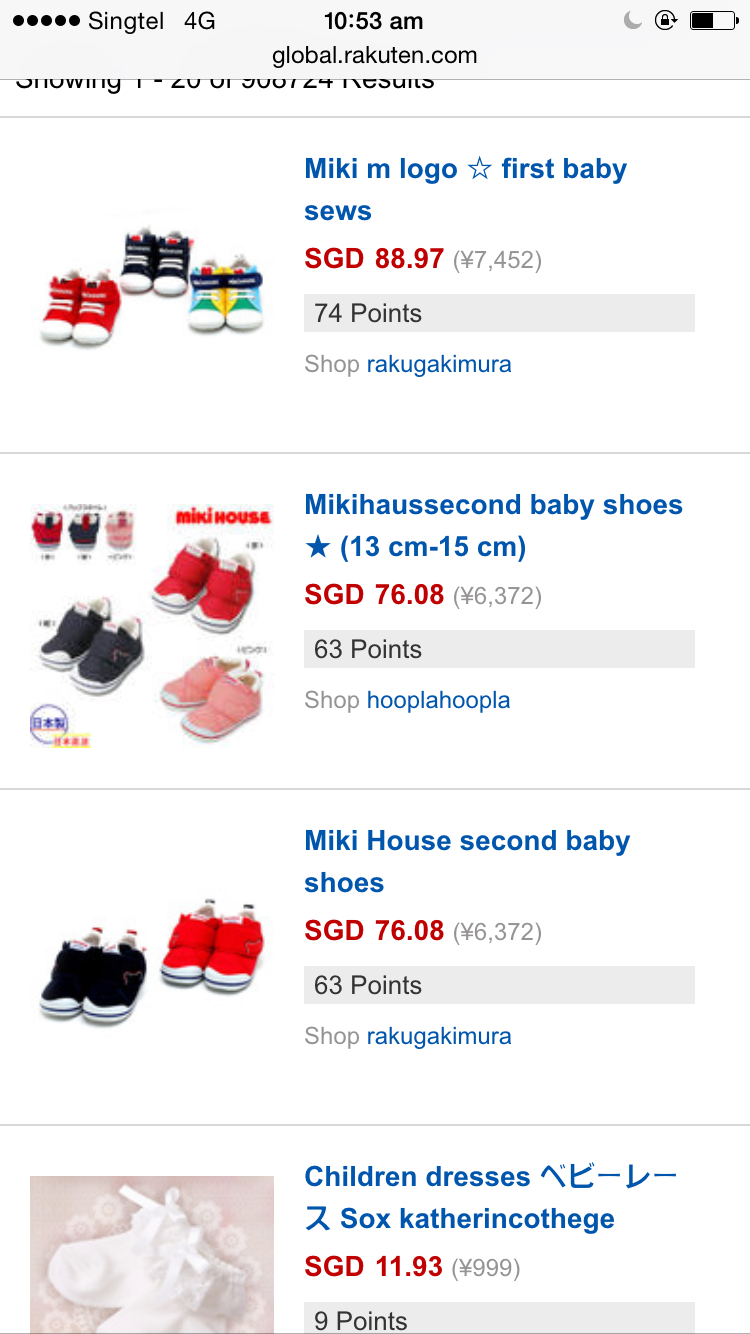Tap the battery icon in status bar
Viewport: 750px width, 1334px height.
[x=713, y=20]
